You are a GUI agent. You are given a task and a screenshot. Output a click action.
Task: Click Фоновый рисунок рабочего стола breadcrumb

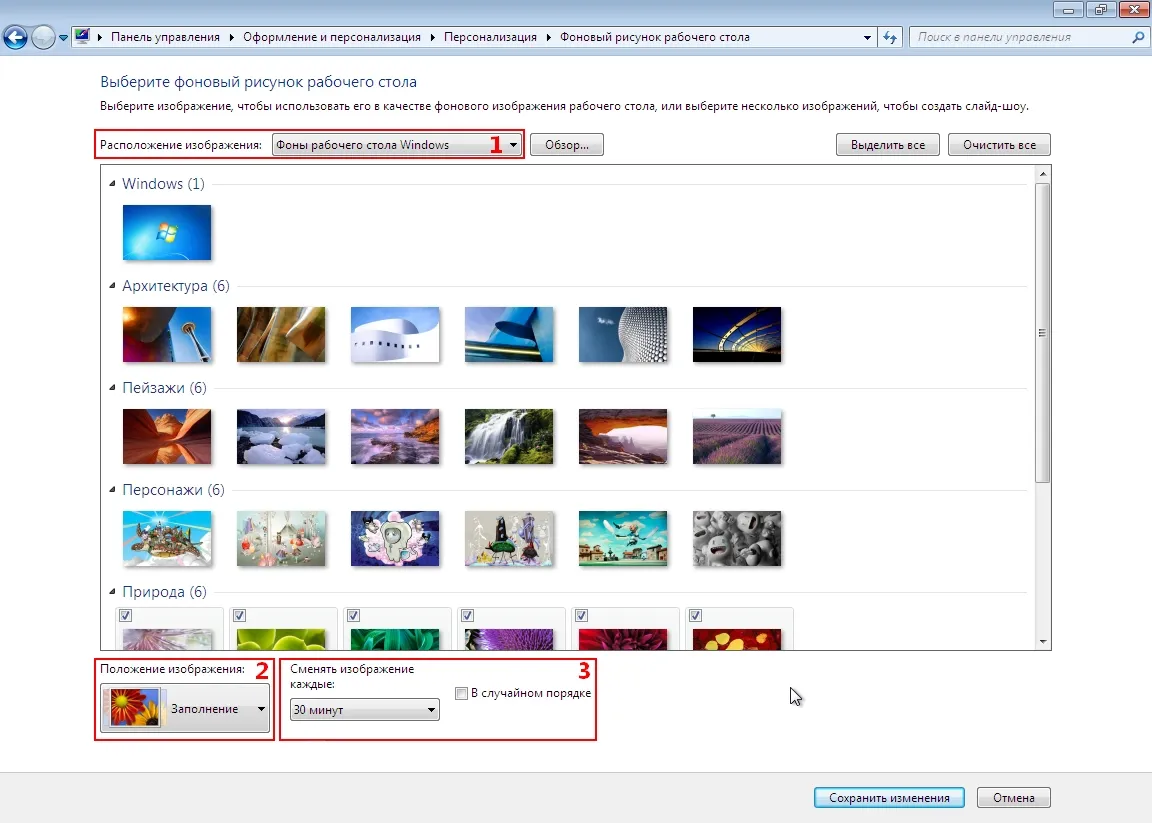click(655, 37)
